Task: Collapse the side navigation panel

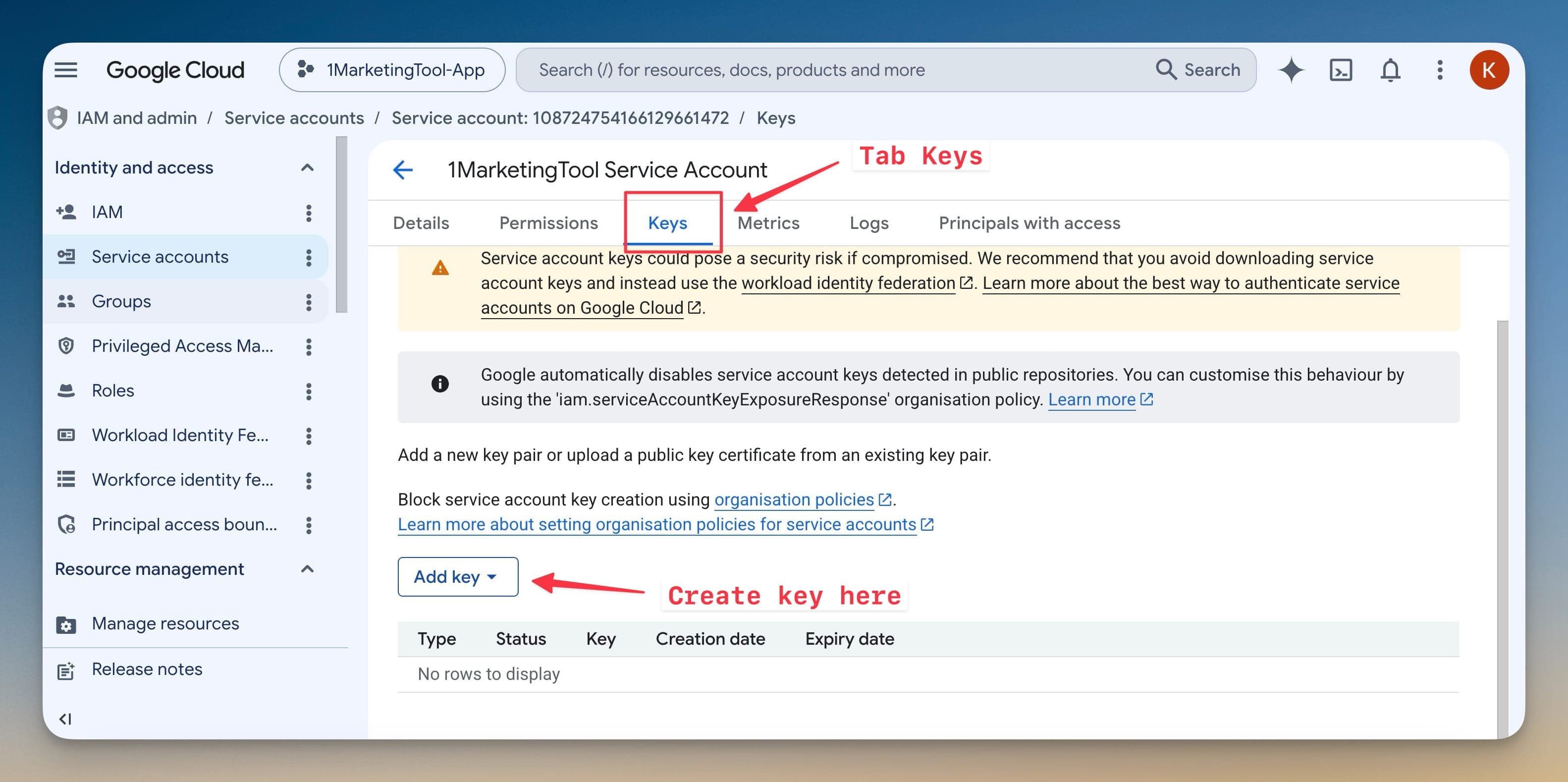Action: point(65,719)
